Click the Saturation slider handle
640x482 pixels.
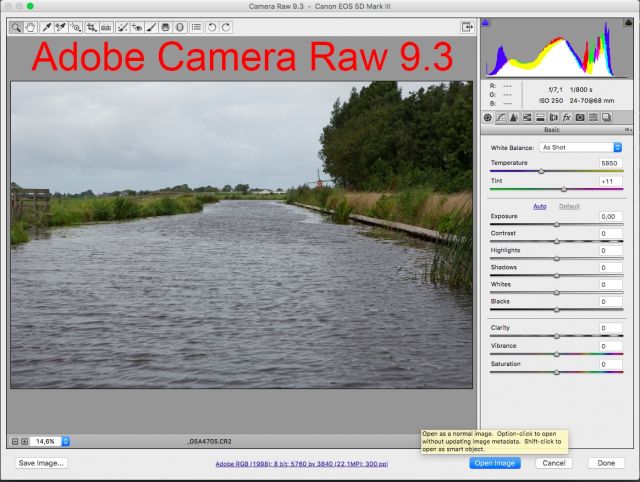pyautogui.click(x=557, y=373)
